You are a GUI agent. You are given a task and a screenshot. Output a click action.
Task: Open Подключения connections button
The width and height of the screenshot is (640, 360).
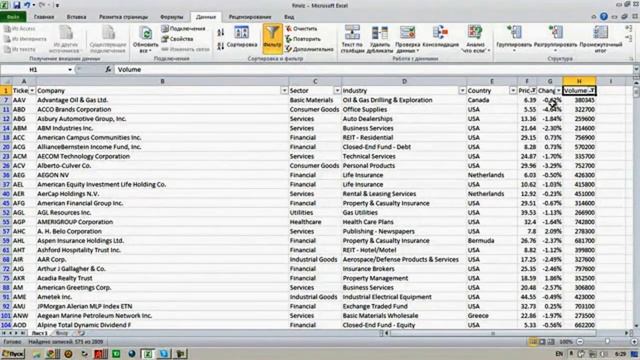pyautogui.click(x=183, y=29)
